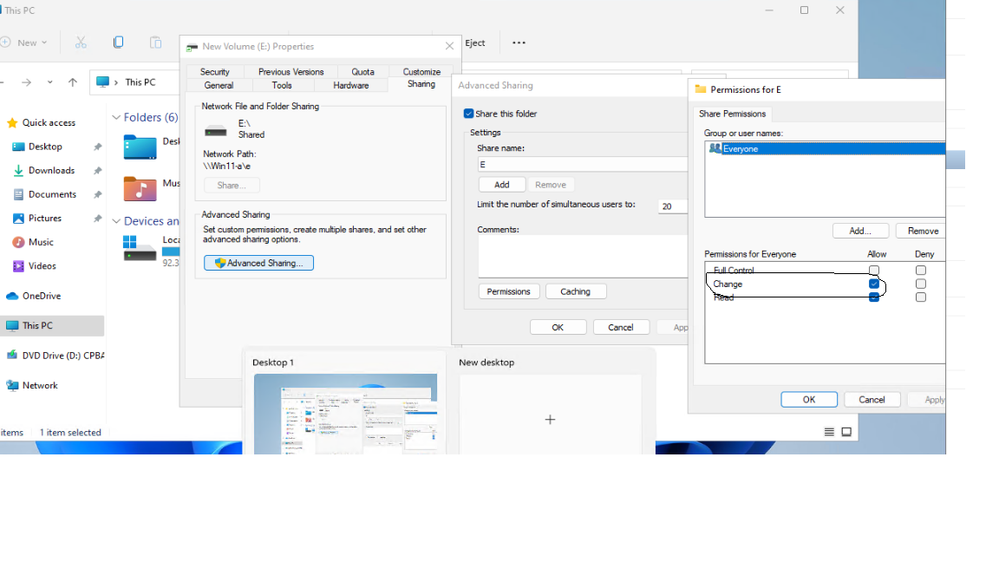
Task: Click the New desktop plus tile
Action: (x=550, y=414)
